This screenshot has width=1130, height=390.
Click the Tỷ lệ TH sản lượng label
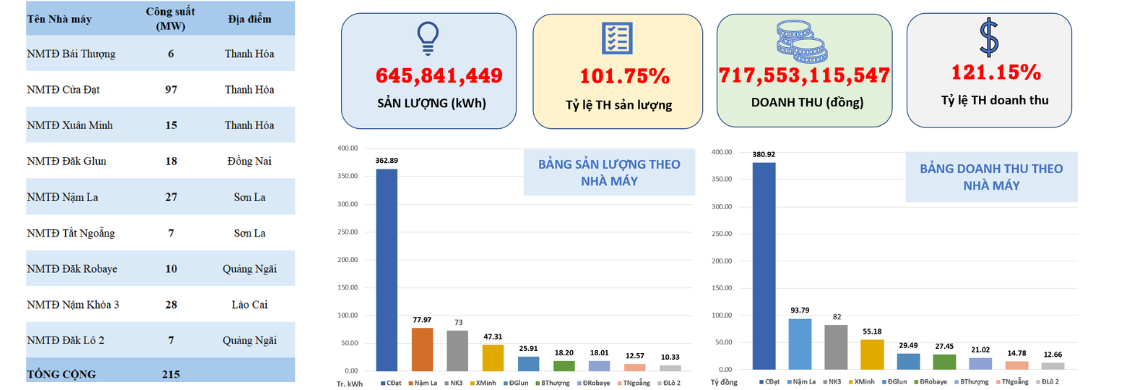coord(618,105)
